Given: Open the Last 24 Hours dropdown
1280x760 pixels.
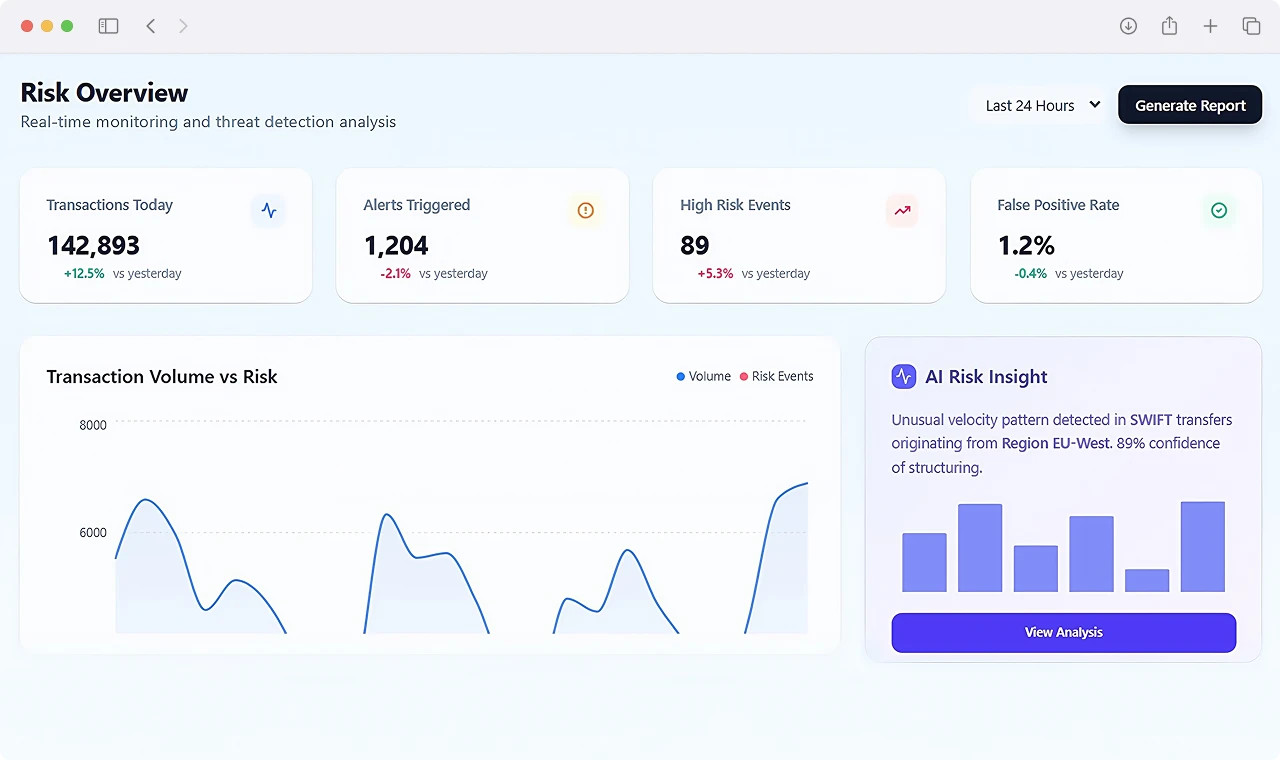Looking at the screenshot, I should tap(1039, 105).
